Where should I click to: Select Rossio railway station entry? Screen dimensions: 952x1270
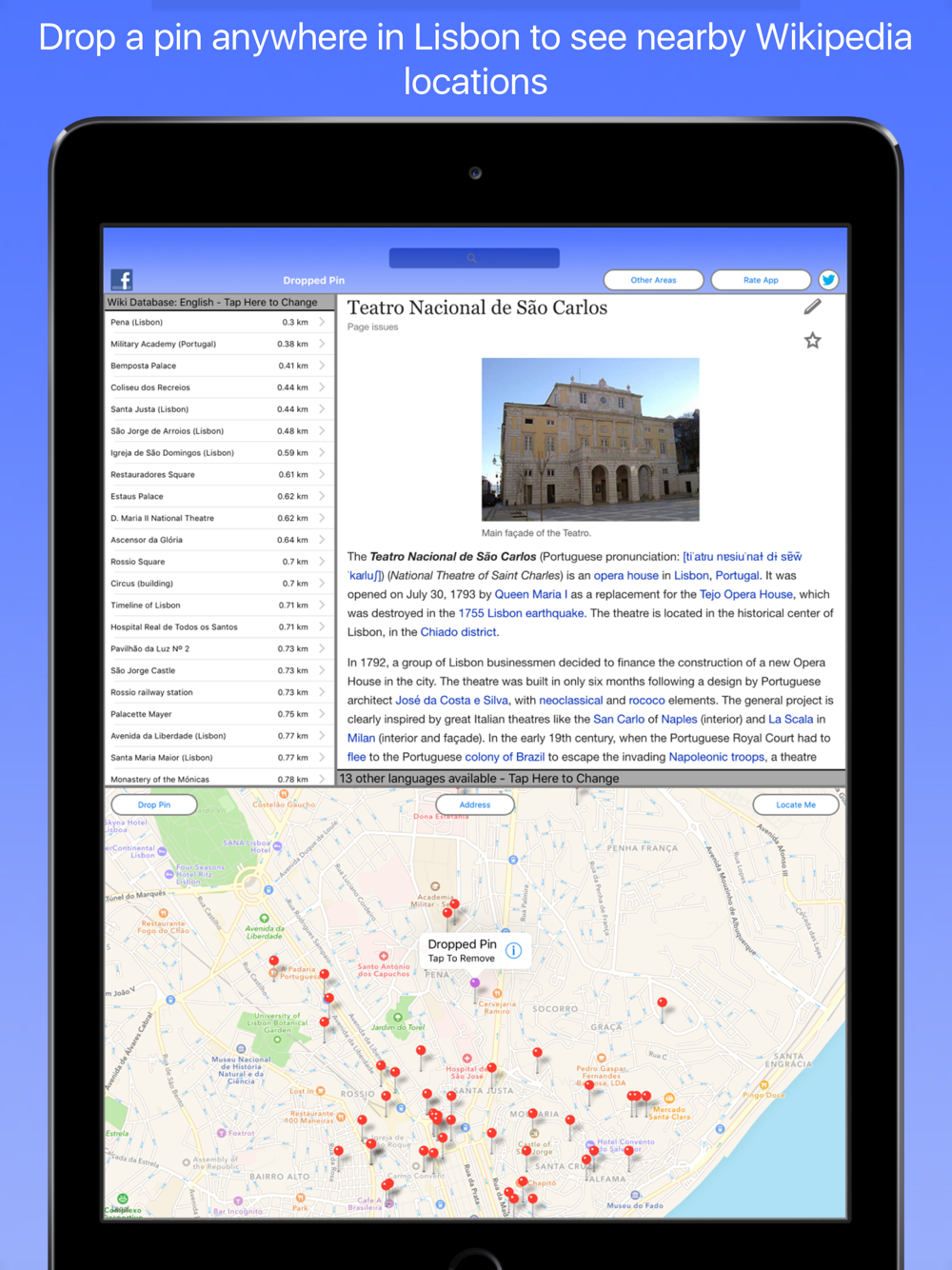coord(220,692)
